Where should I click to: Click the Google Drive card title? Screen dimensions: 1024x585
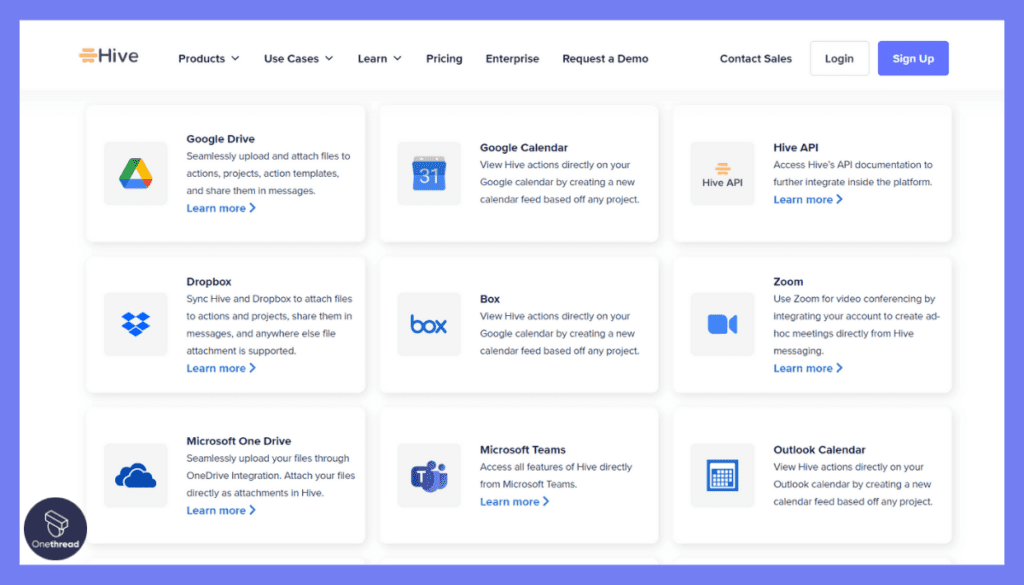tap(221, 139)
